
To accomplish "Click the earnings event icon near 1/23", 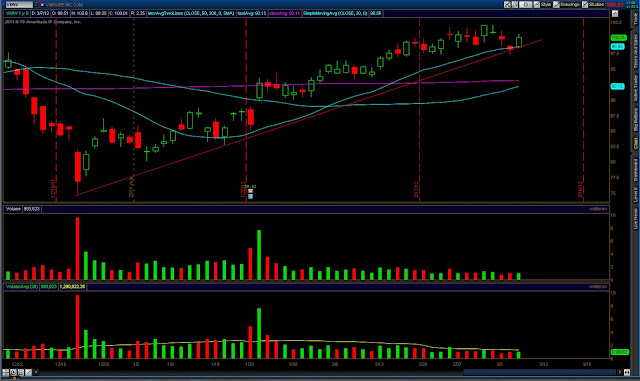I will click(x=250, y=192).
